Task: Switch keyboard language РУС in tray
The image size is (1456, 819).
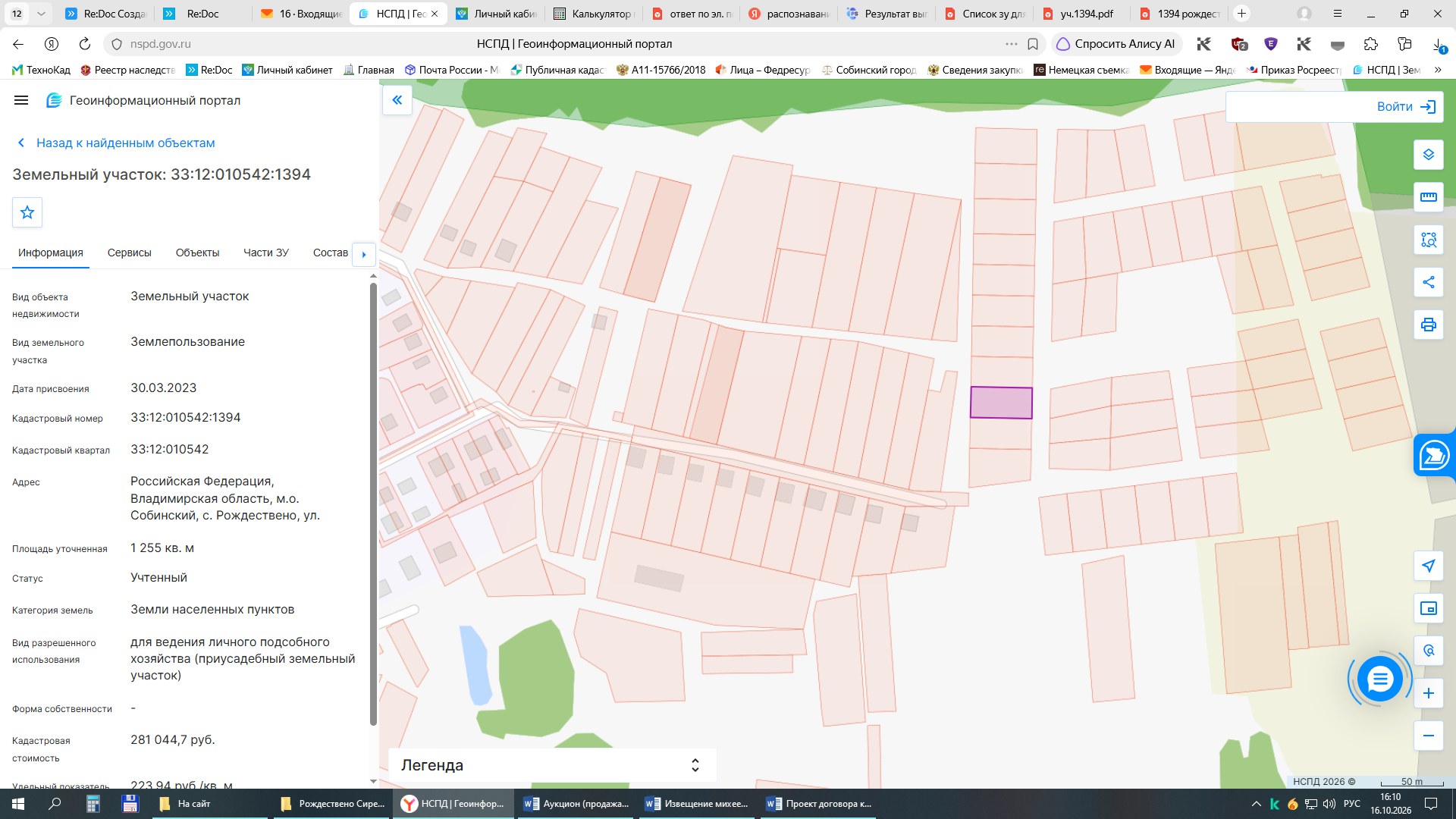Action: click(1351, 804)
